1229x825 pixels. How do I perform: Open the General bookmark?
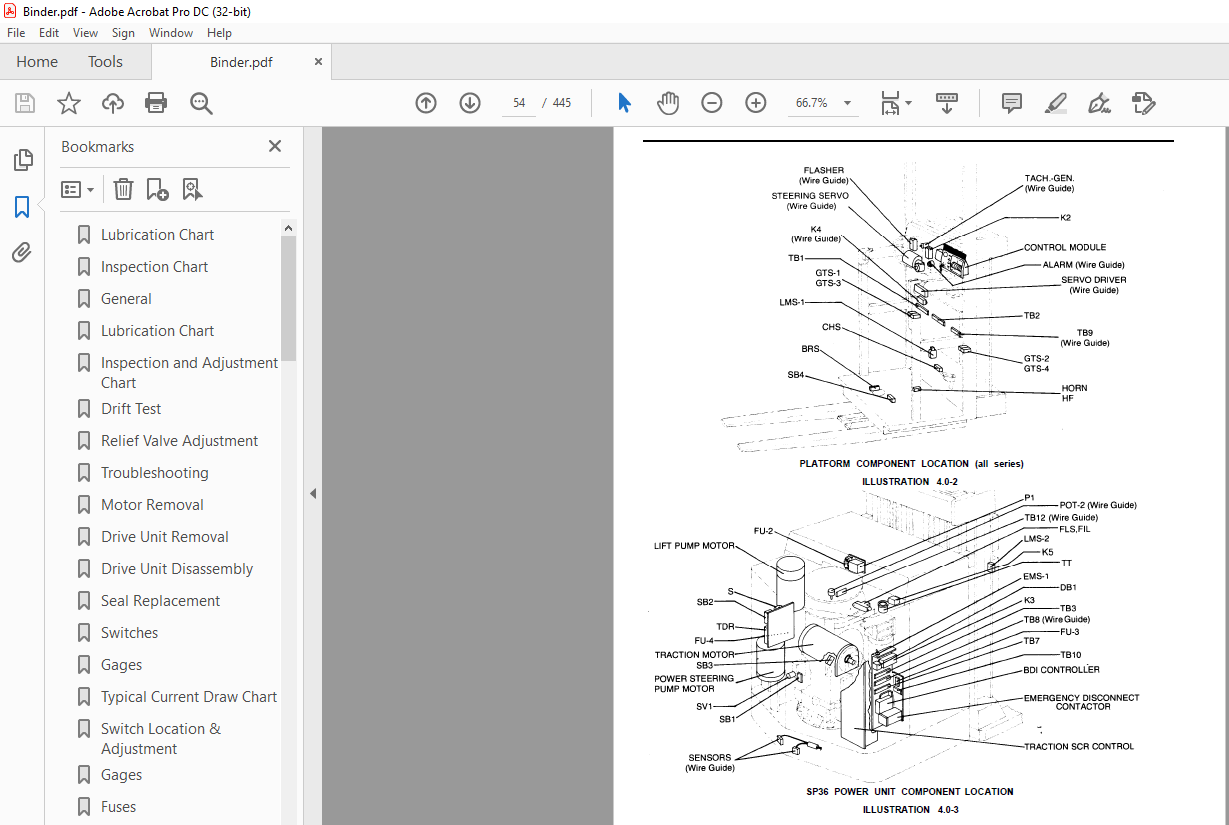click(126, 299)
